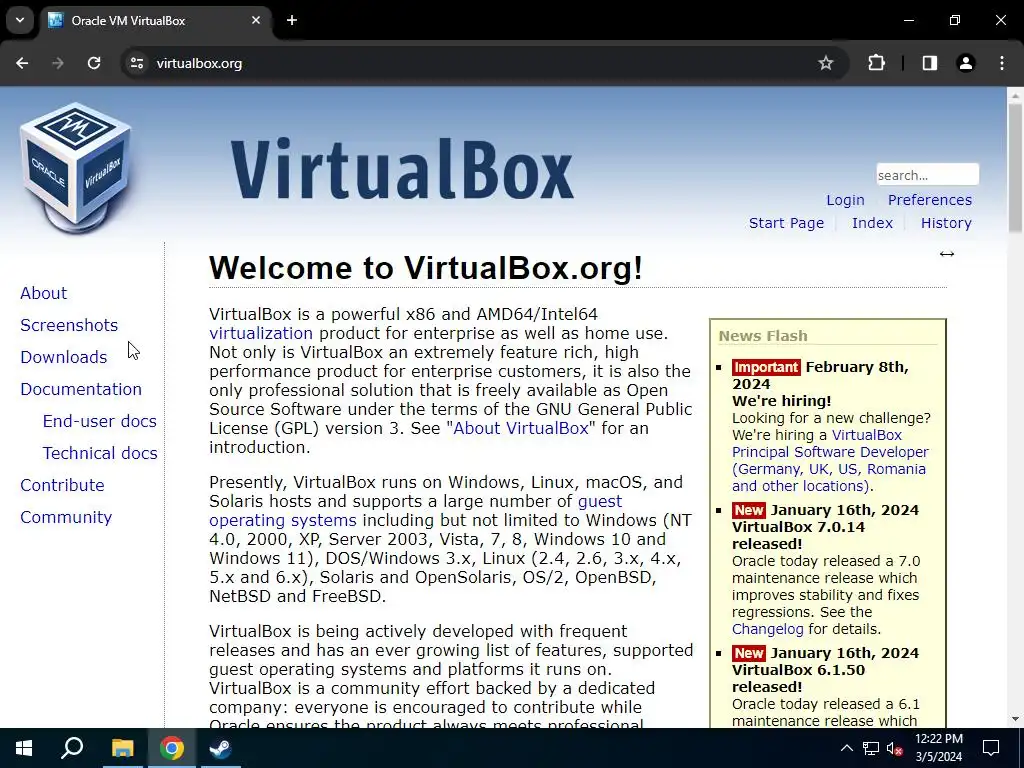The height and width of the screenshot is (768, 1024).
Task: Open Steam from the taskbar
Action: point(220,748)
